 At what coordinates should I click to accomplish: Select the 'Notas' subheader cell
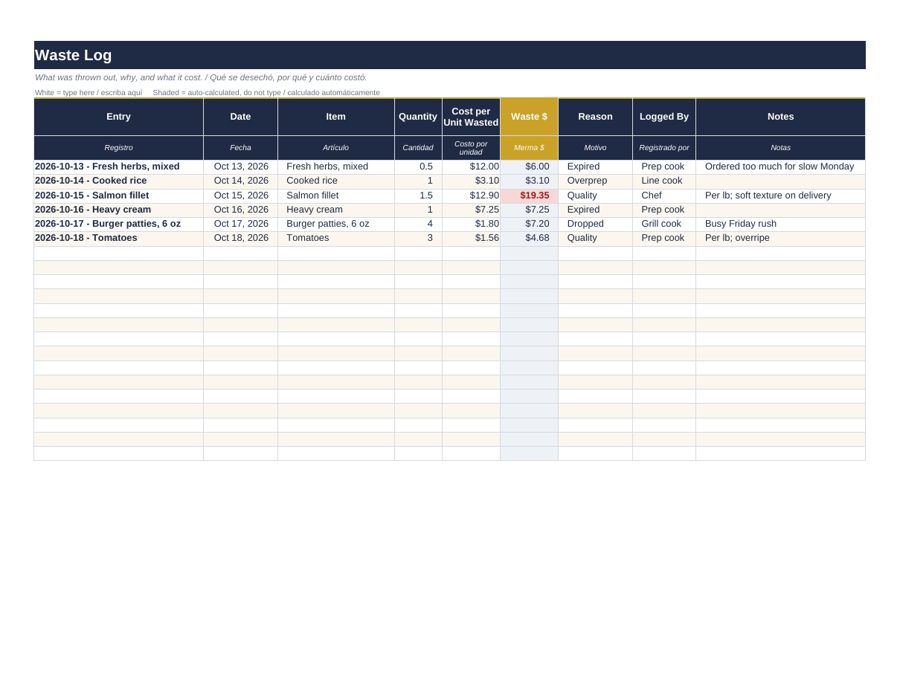coord(781,147)
